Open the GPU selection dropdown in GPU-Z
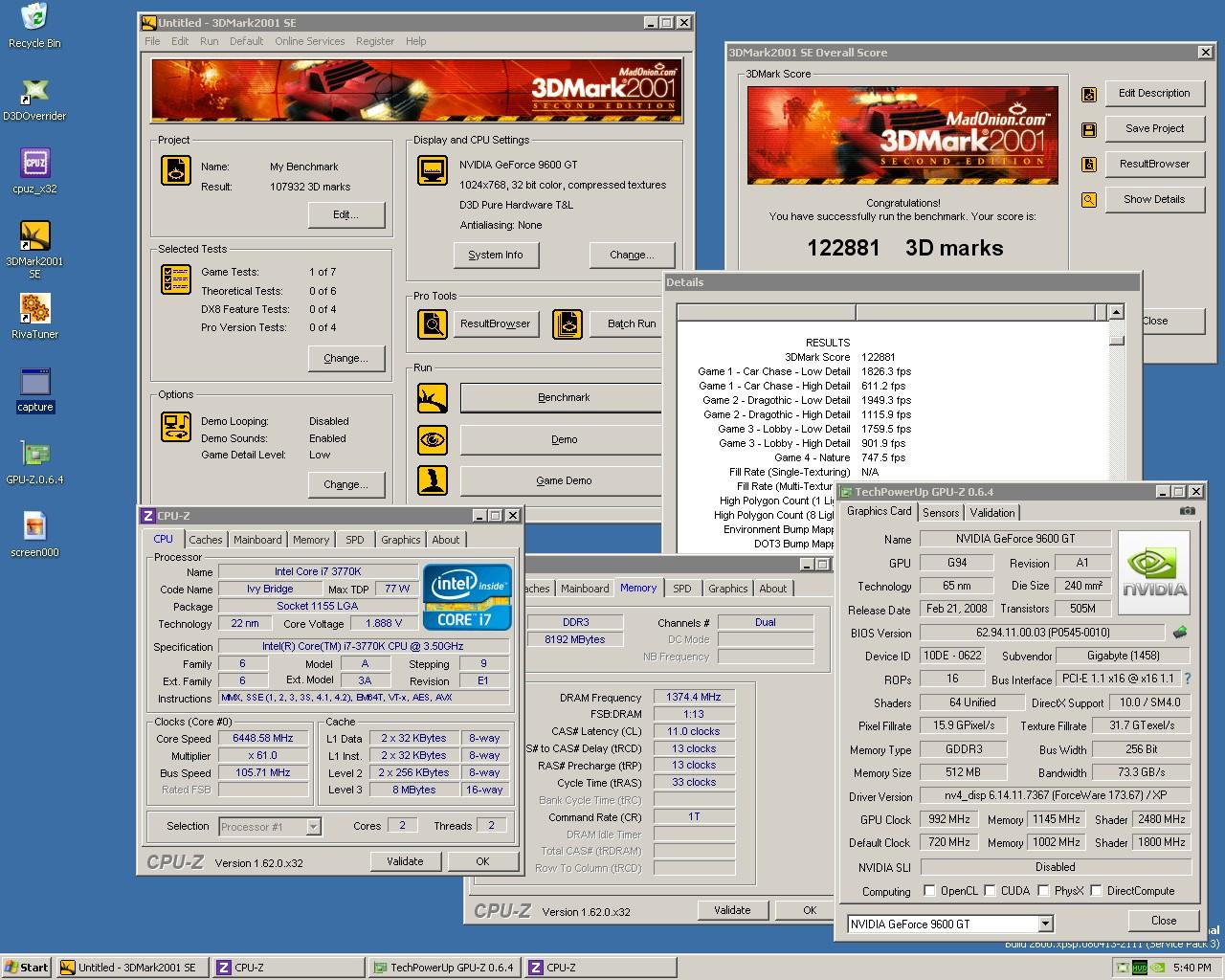 (1045, 924)
